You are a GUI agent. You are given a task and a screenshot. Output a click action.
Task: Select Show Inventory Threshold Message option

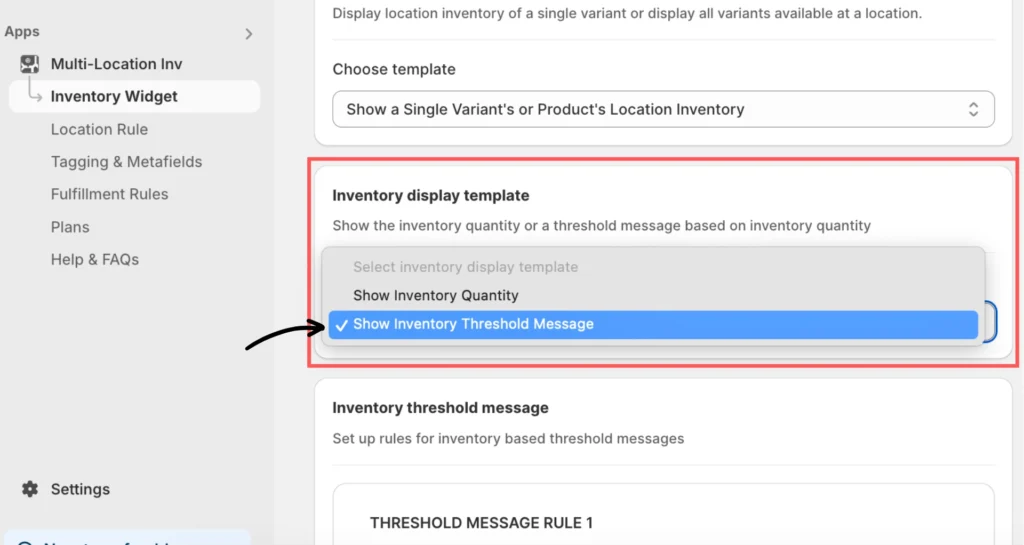click(x=473, y=324)
